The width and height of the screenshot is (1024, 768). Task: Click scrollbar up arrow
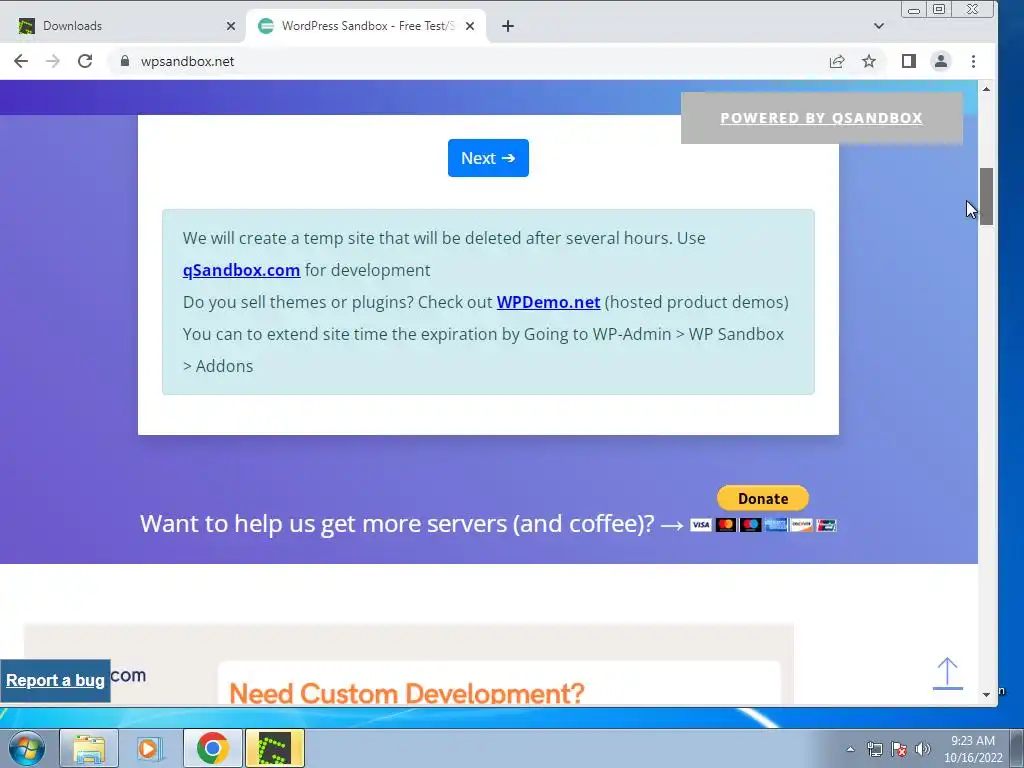pyautogui.click(x=986, y=88)
